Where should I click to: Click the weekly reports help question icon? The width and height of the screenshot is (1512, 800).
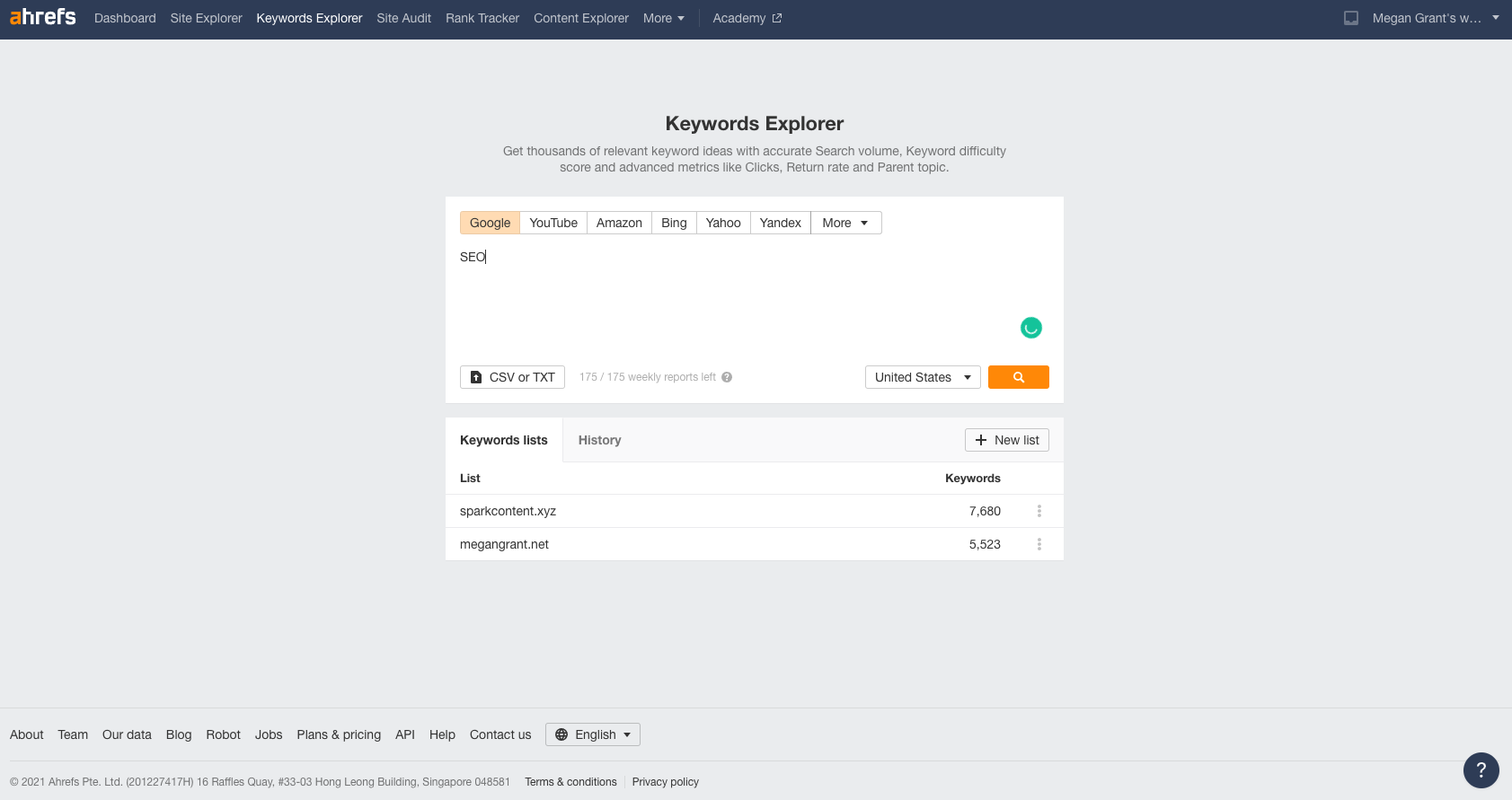click(727, 377)
